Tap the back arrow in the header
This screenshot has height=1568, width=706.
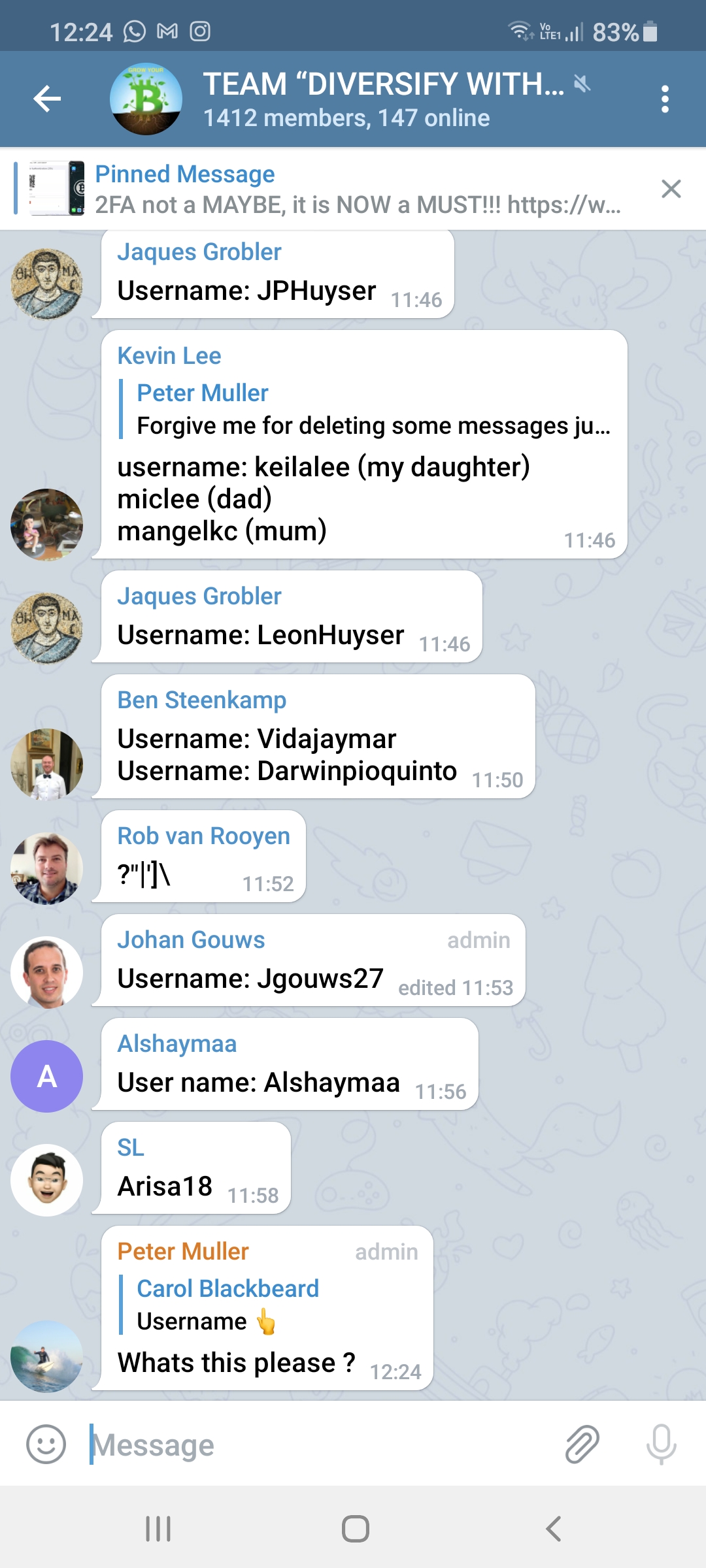[x=47, y=99]
